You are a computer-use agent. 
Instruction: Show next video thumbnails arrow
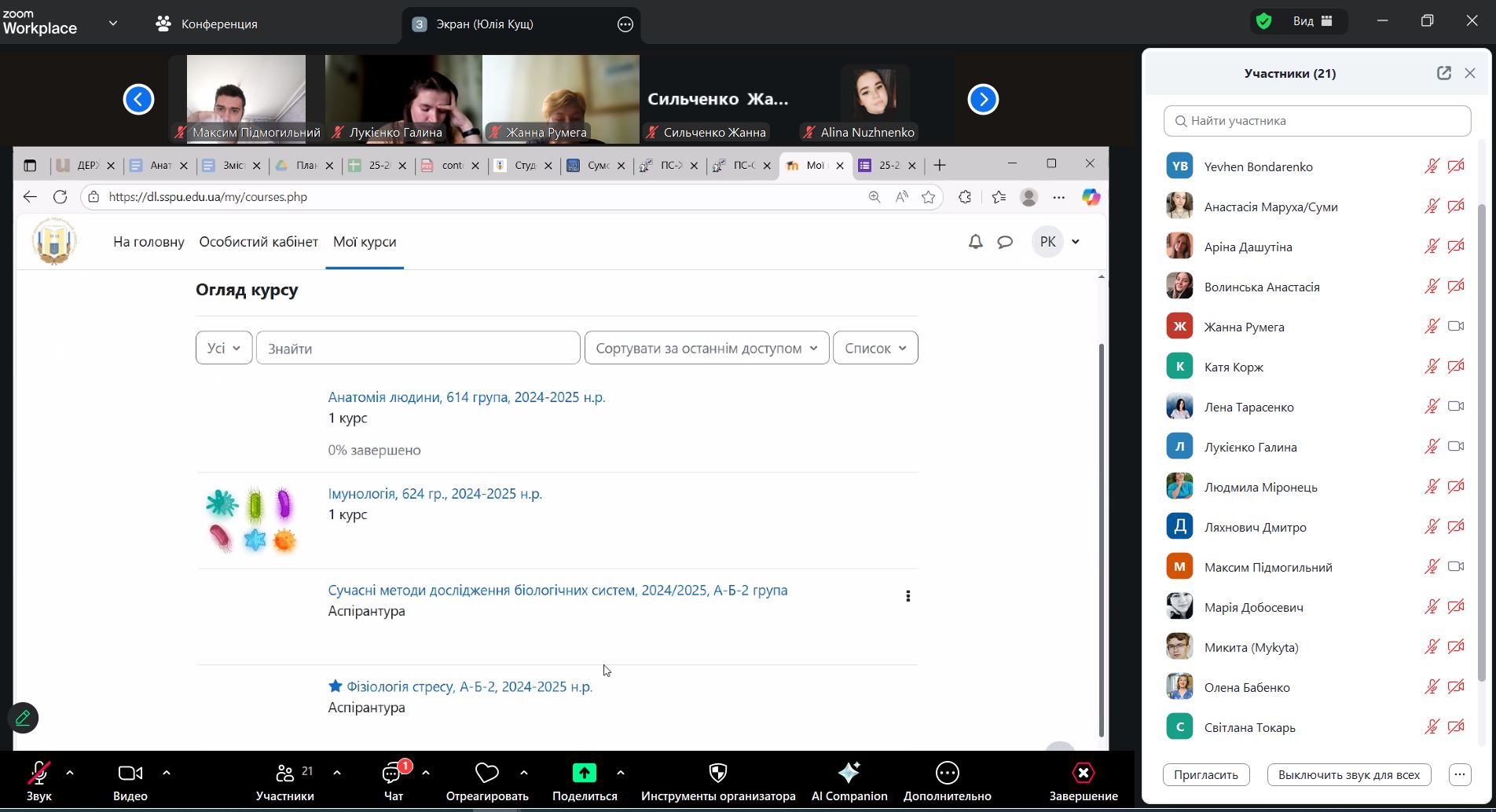982,100
